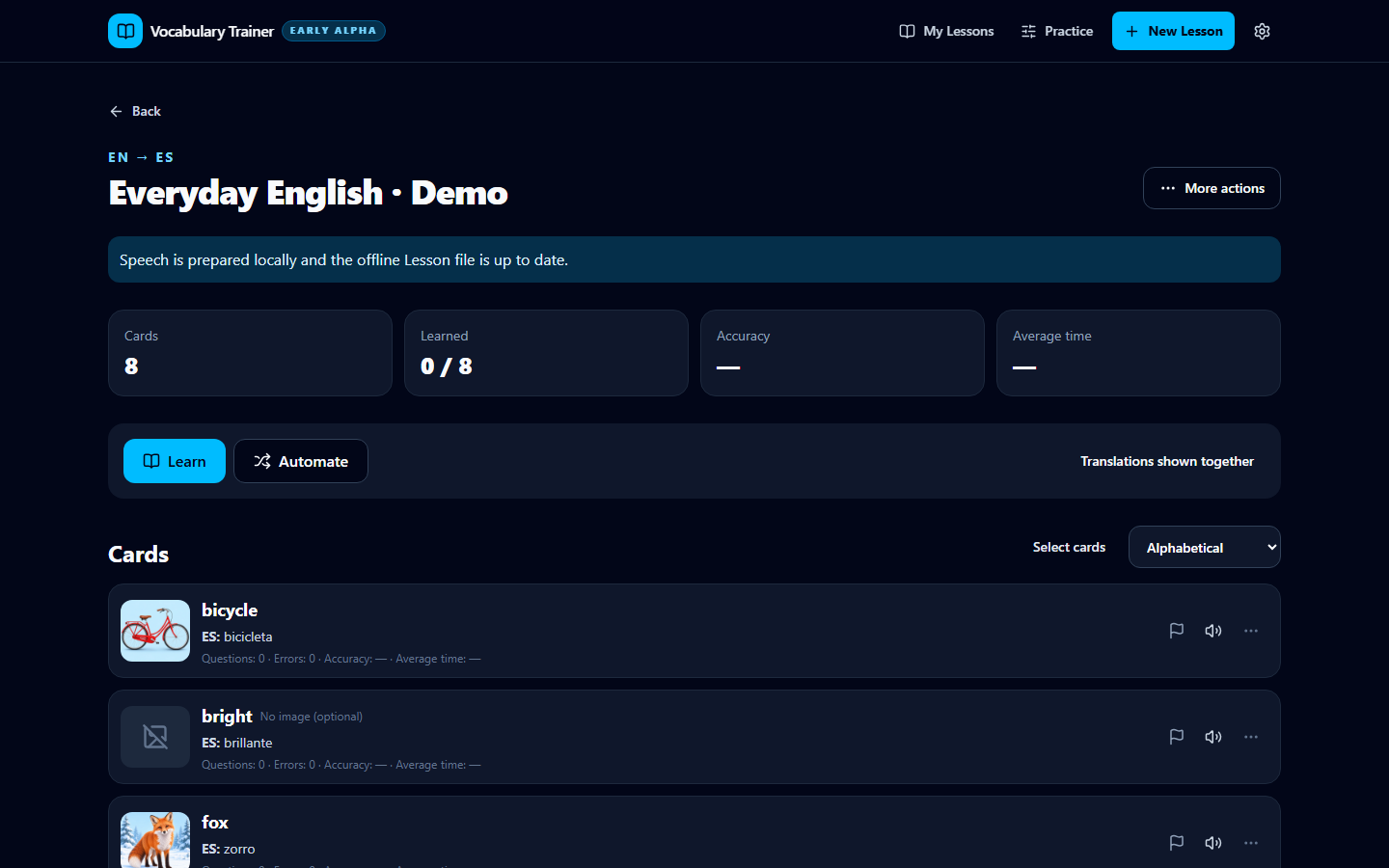This screenshot has height=868, width=1389.
Task: Start the Learn mode
Action: [x=175, y=461]
